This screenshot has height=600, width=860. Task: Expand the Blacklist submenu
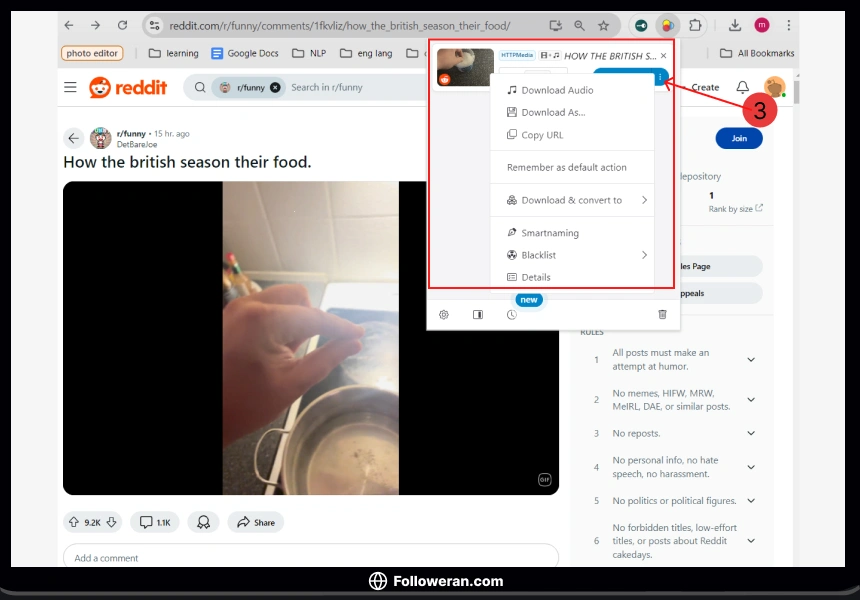point(644,255)
